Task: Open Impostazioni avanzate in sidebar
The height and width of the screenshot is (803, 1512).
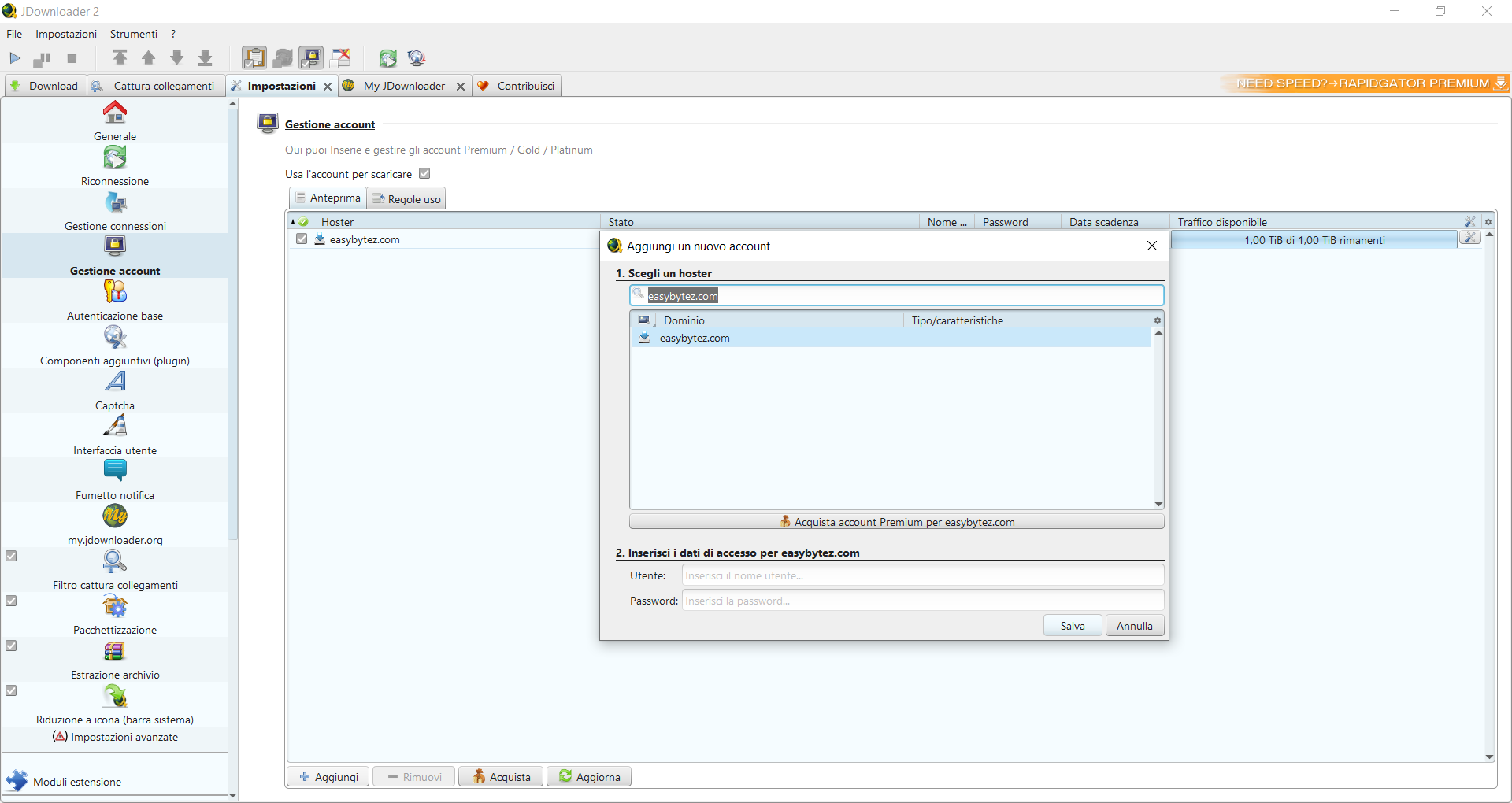Action: pyautogui.click(x=115, y=737)
